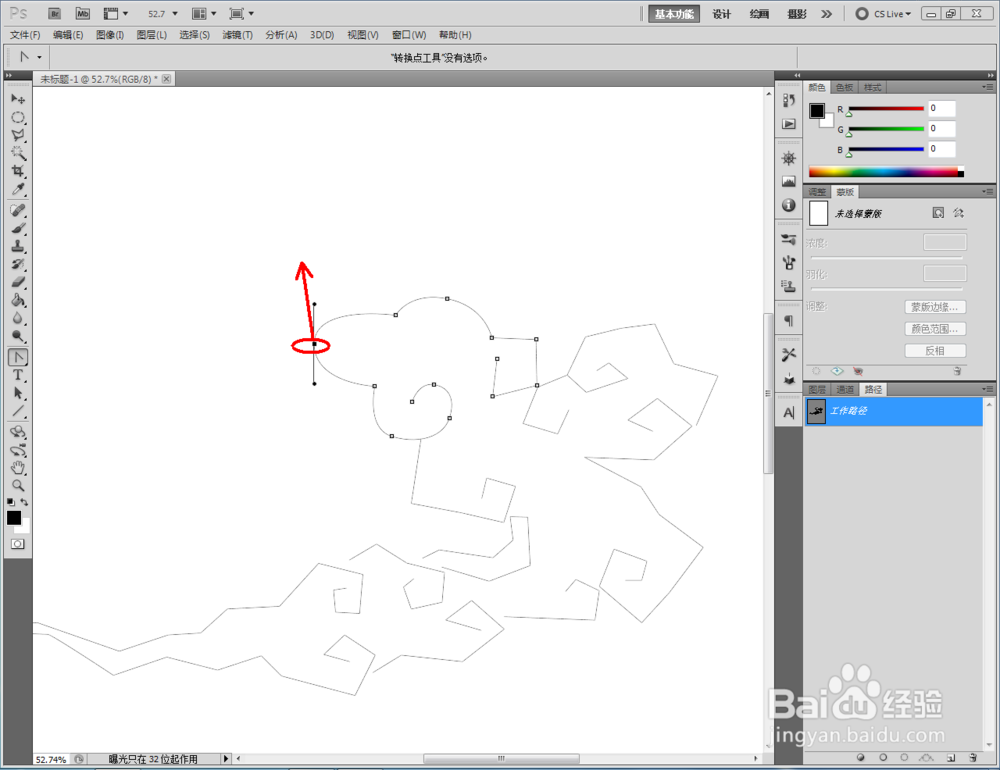Select the Horizontal Type tool

[18, 375]
